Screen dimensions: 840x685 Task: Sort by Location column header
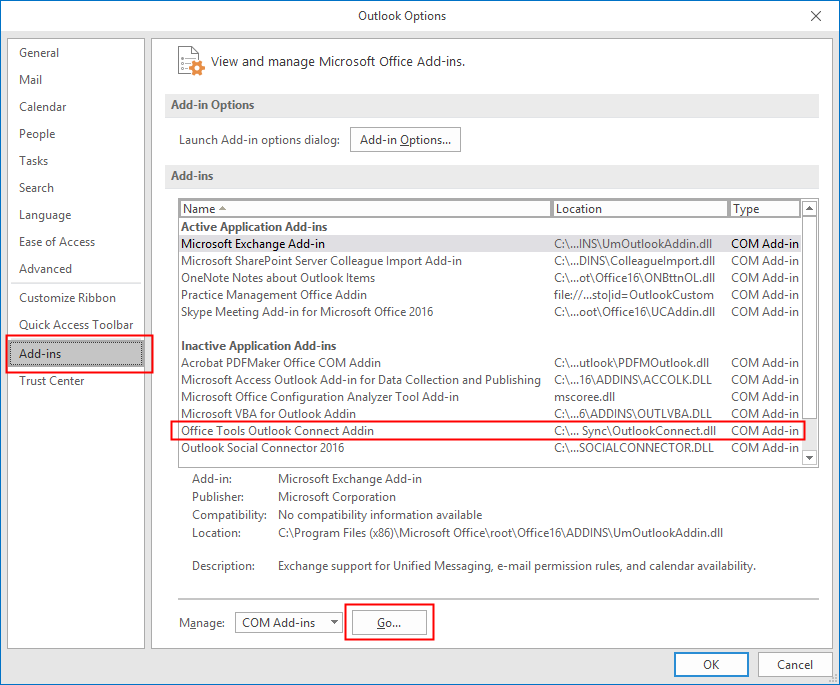click(640, 209)
